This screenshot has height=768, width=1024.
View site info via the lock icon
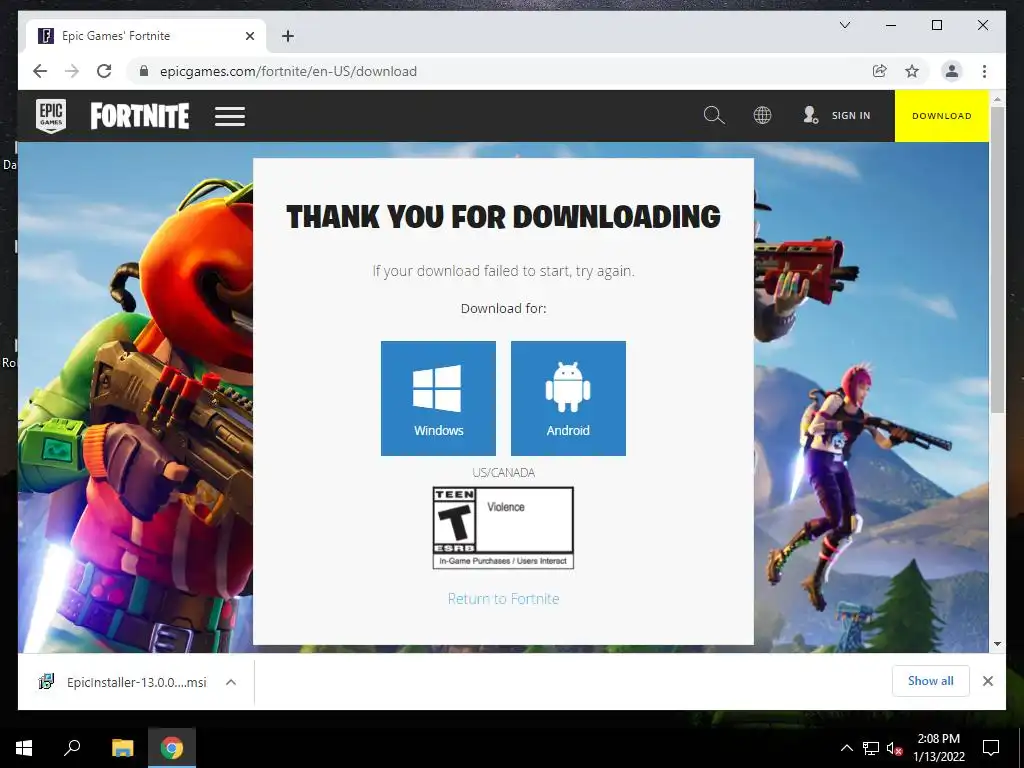[144, 71]
